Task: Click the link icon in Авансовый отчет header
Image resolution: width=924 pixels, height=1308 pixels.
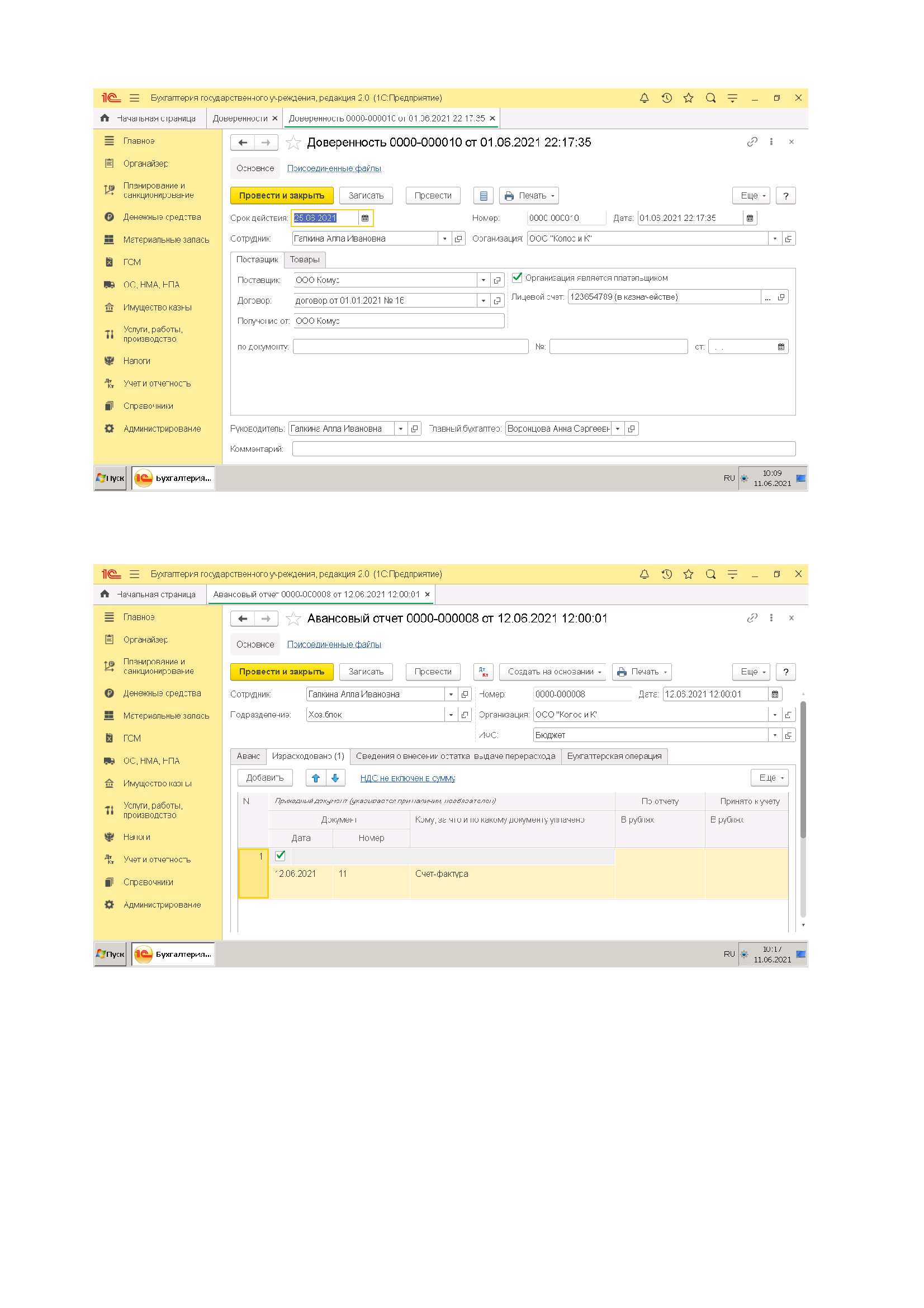Action: click(751, 618)
